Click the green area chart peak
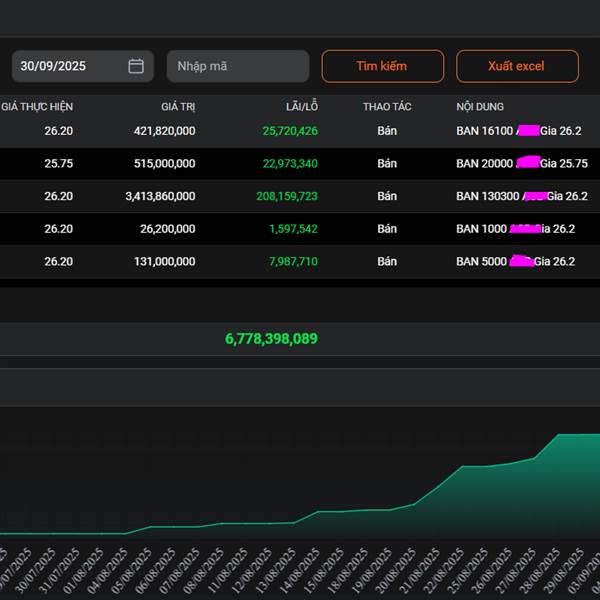Screen dimensions: 600x600 pos(575,435)
